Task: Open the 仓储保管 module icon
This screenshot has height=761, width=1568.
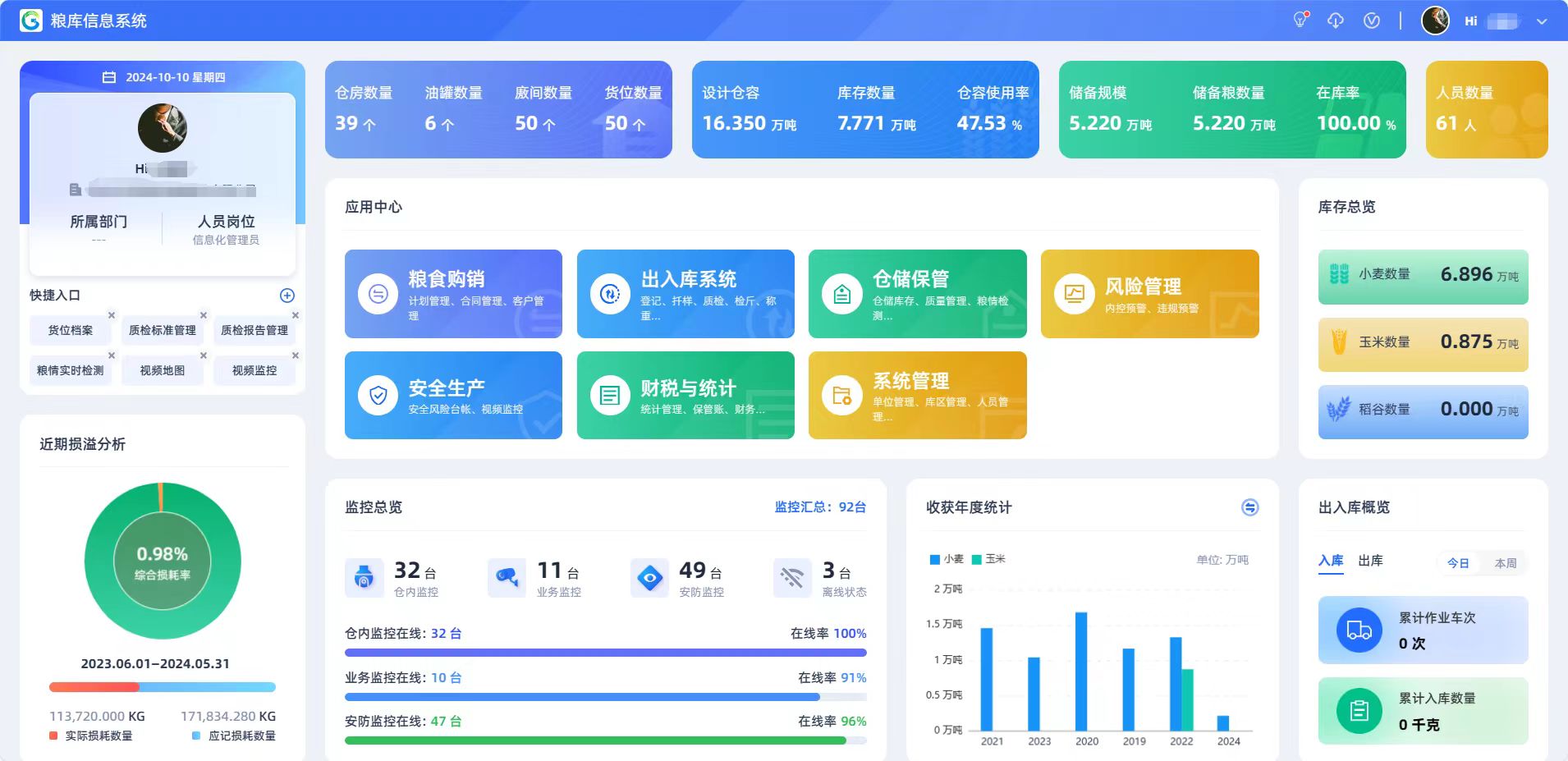Action: [842, 293]
